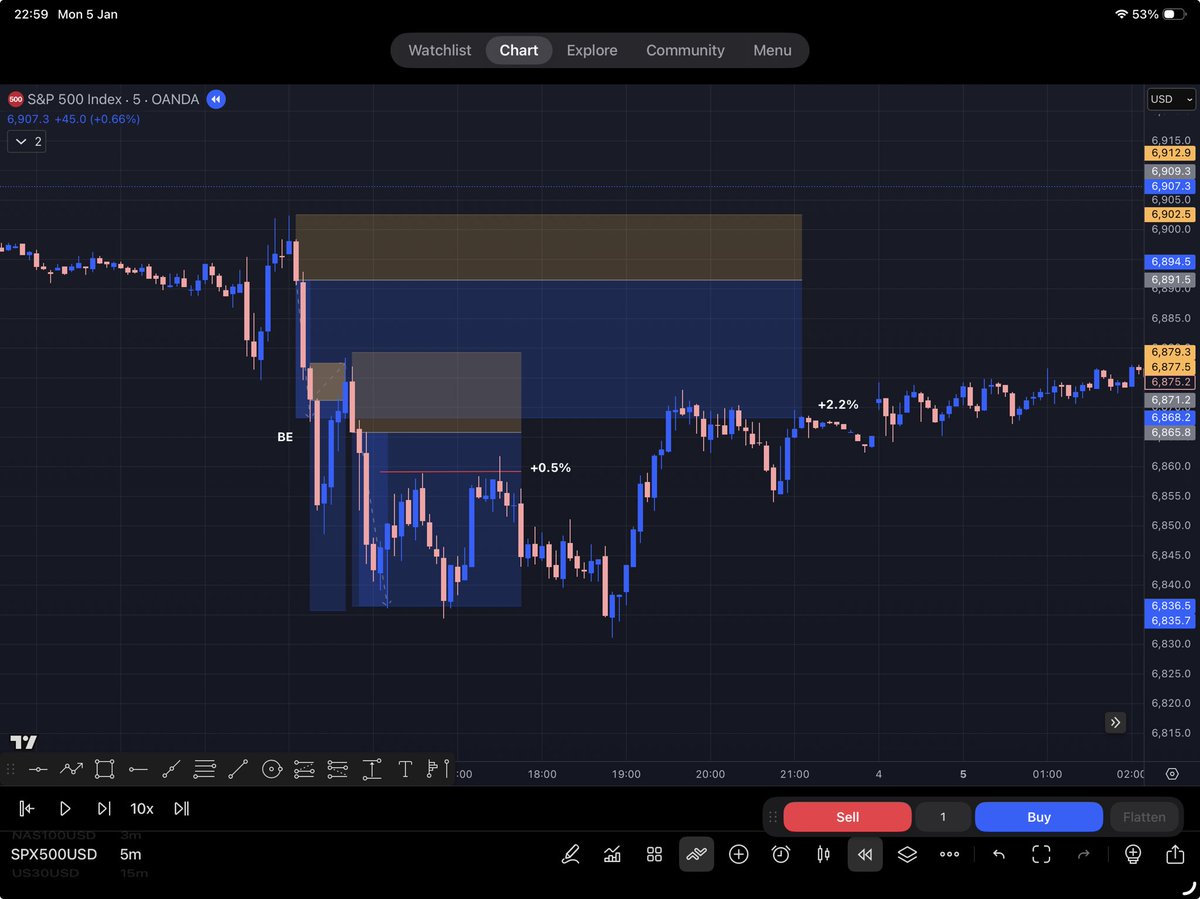Toggle the bar replay rewind icon
This screenshot has height=899, width=1200.
pos(865,854)
